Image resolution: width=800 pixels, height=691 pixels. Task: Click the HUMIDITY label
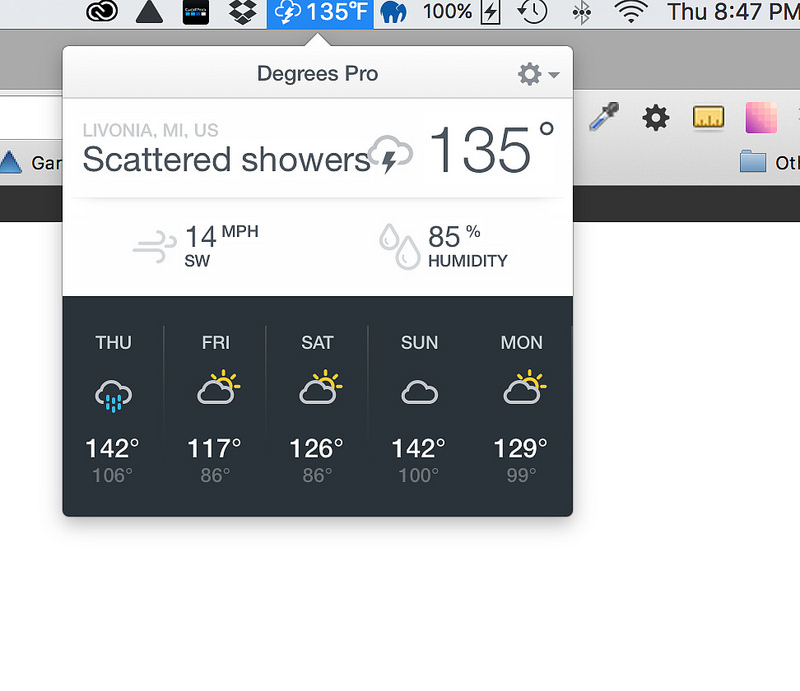467,261
